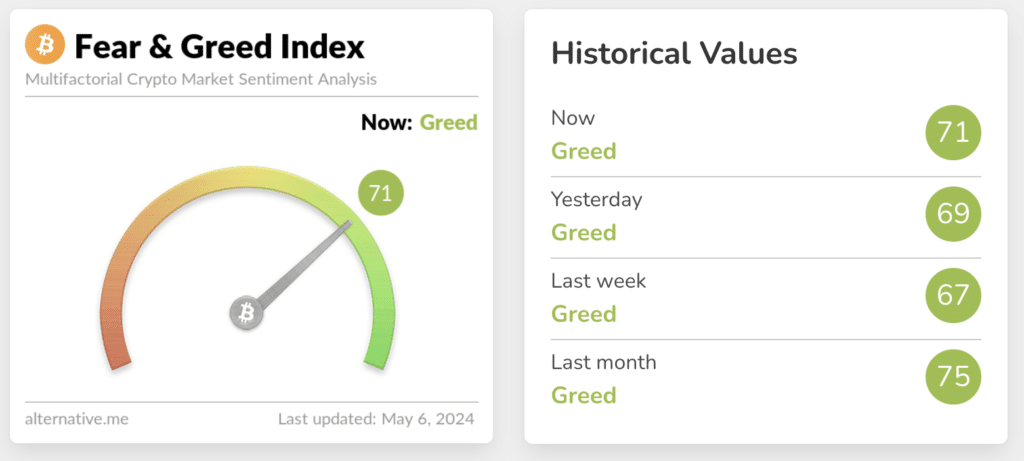1024x461 pixels.
Task: Click the Last updated May 6, 2024 text
Action: point(376,418)
